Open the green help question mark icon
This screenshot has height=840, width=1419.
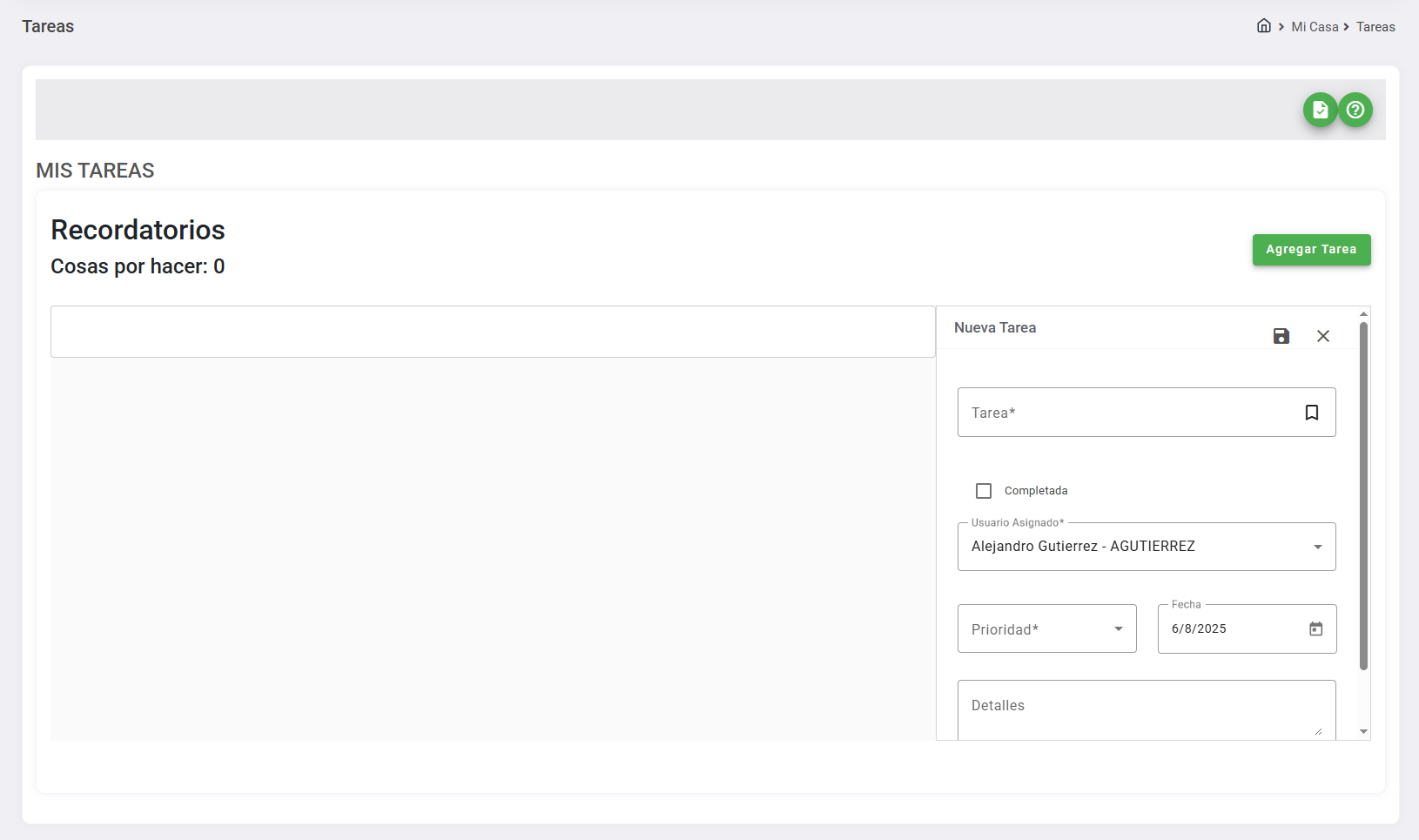point(1355,110)
